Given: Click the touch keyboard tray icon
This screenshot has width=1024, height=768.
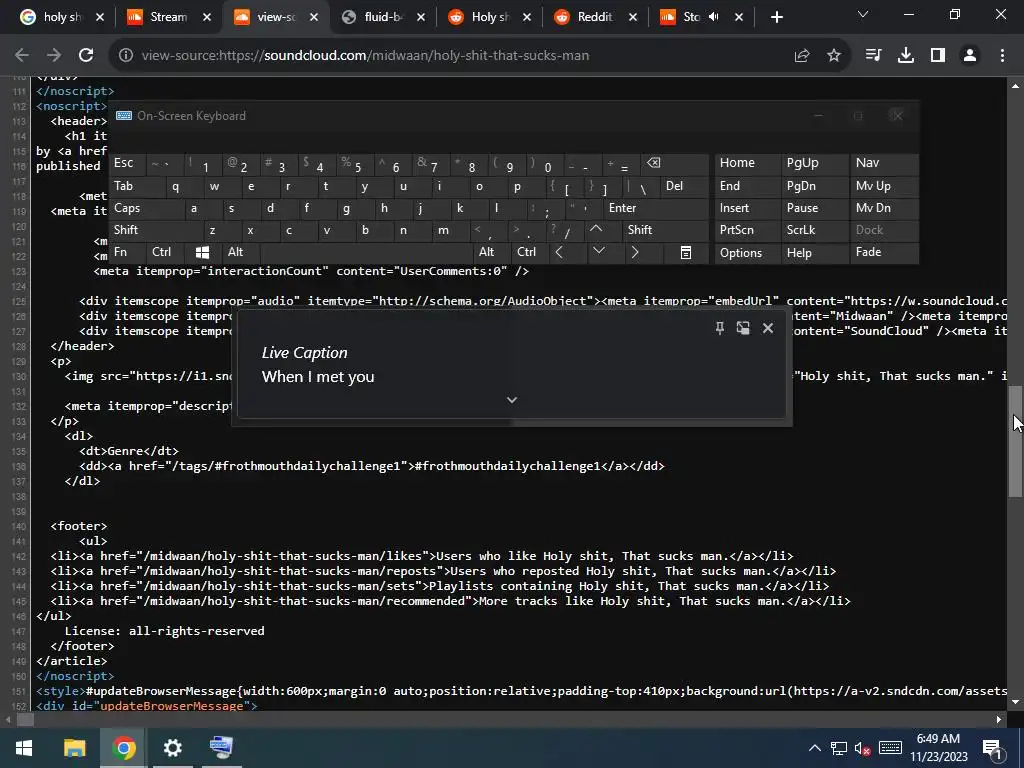Looking at the screenshot, I should [x=890, y=748].
